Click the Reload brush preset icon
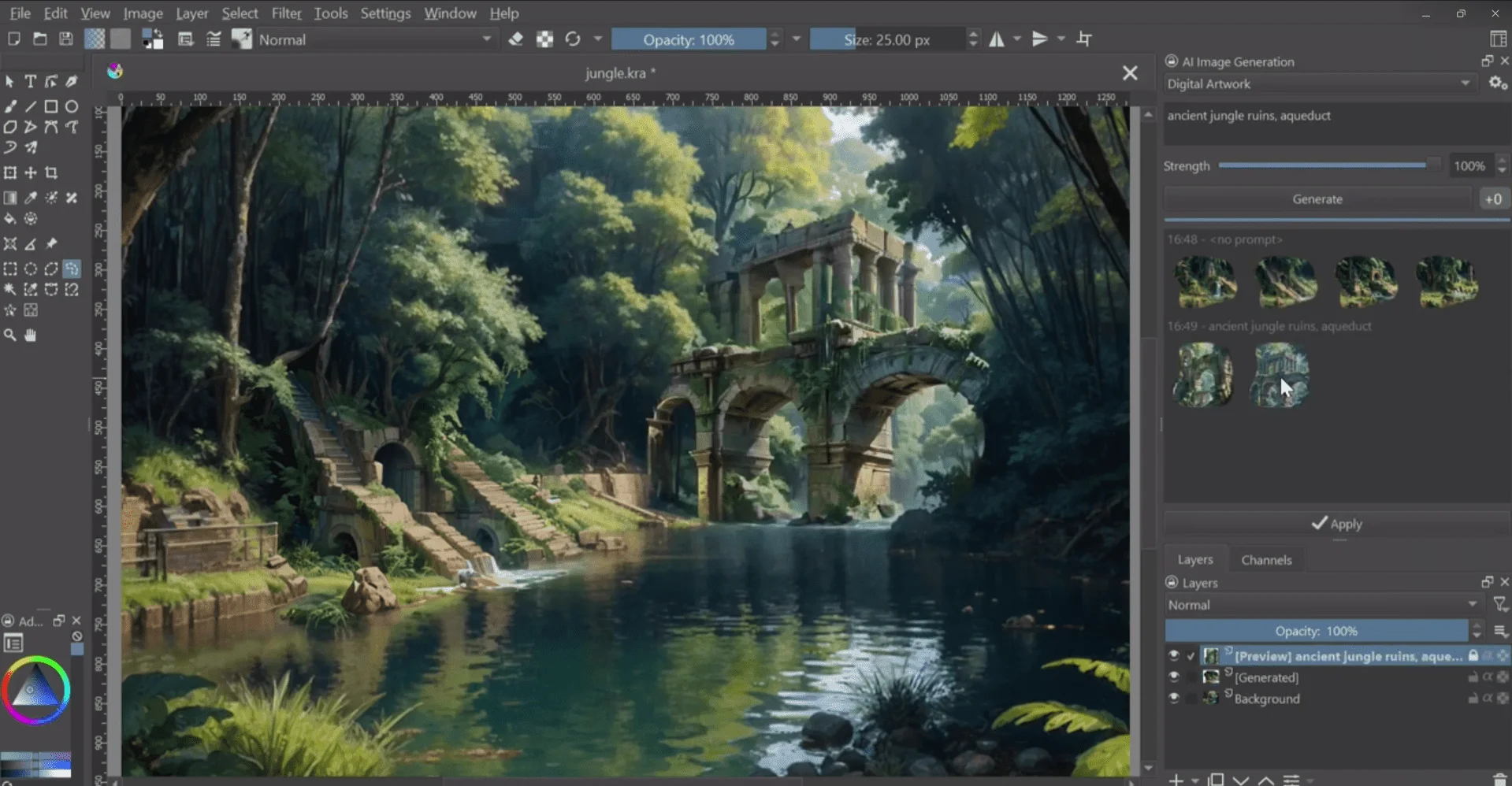 pos(573,39)
